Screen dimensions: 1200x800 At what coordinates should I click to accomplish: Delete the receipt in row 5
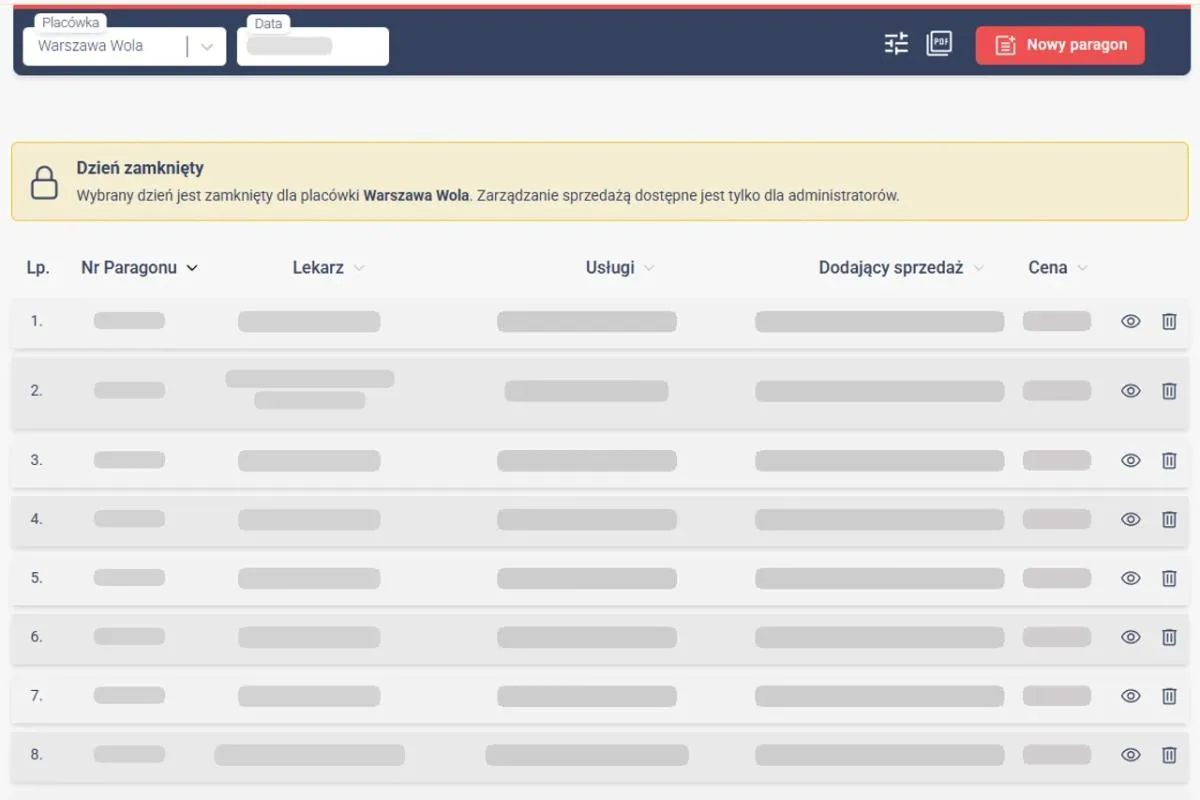coord(1169,578)
